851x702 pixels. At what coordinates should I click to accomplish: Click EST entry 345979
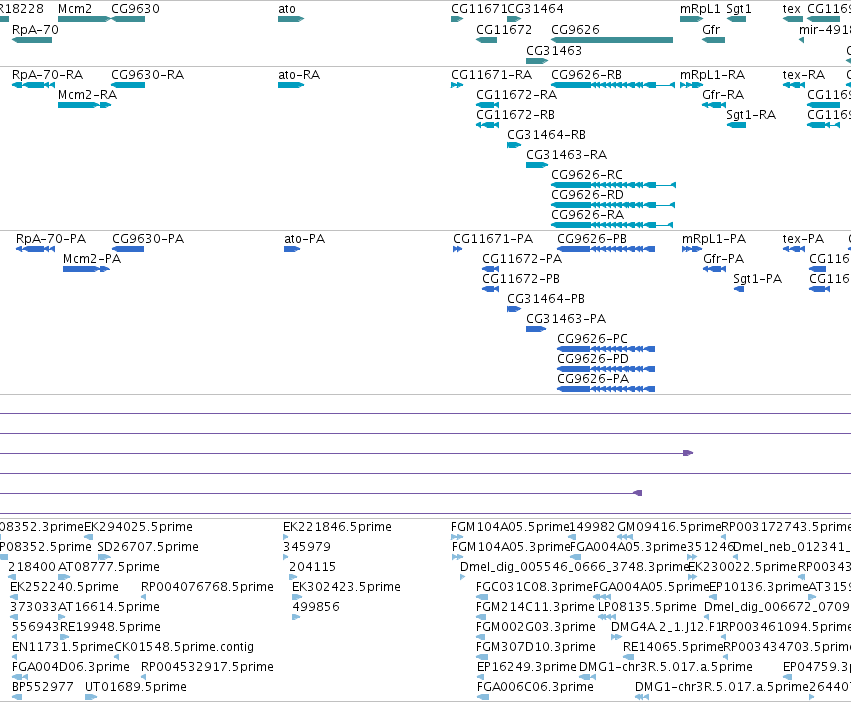307,546
